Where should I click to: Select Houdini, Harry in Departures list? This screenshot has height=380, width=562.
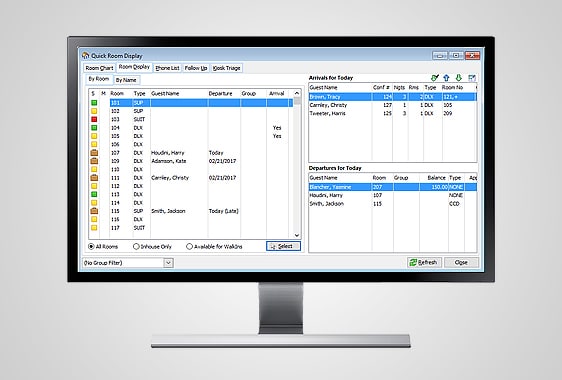coord(392,195)
